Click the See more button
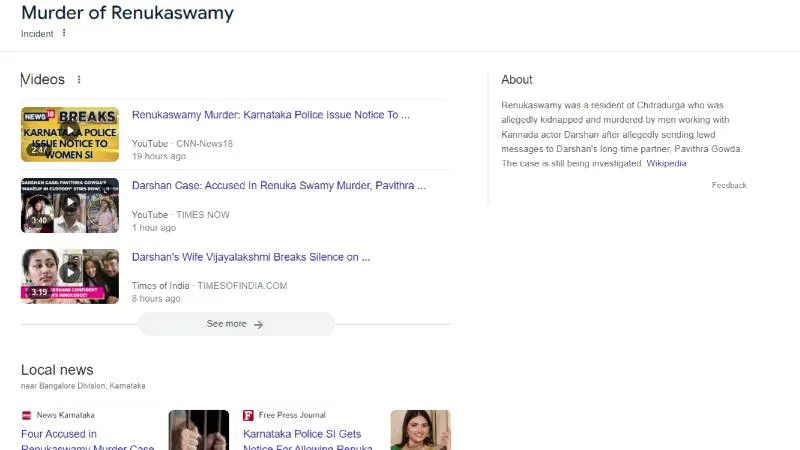Viewport: 800px width, 450px height. [236, 324]
